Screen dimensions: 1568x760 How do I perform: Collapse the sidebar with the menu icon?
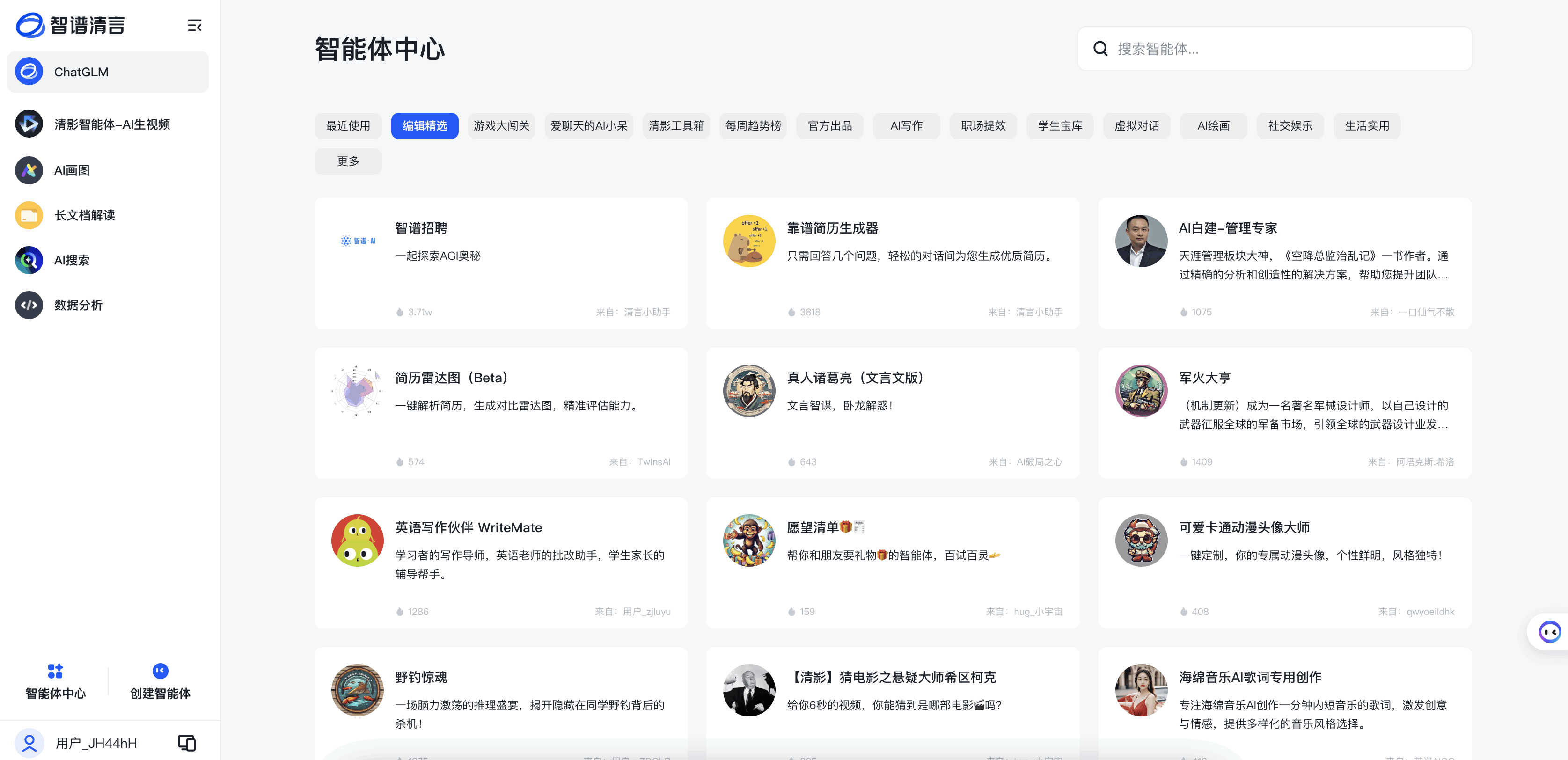coord(194,26)
